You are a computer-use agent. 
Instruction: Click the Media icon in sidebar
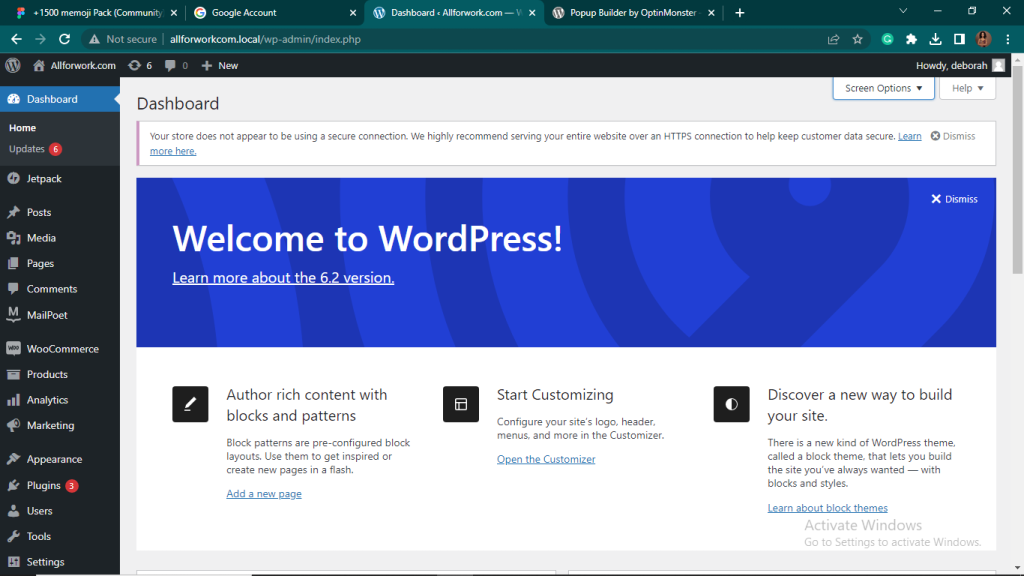coord(14,238)
